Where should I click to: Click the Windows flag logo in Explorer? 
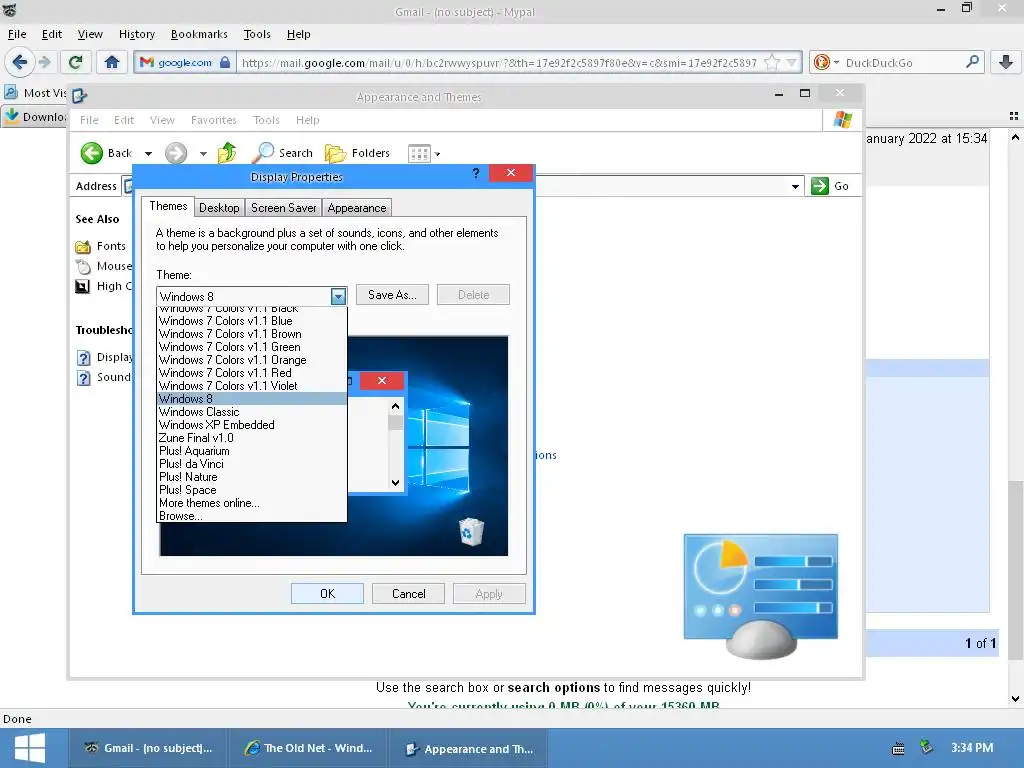pyautogui.click(x=842, y=120)
